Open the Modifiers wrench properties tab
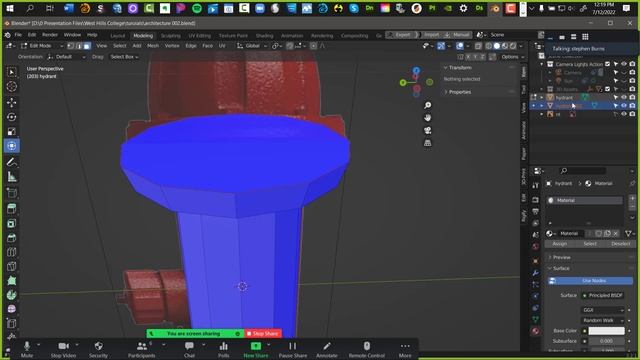Image resolution: width=640 pixels, height=360 pixels. (x=535, y=273)
